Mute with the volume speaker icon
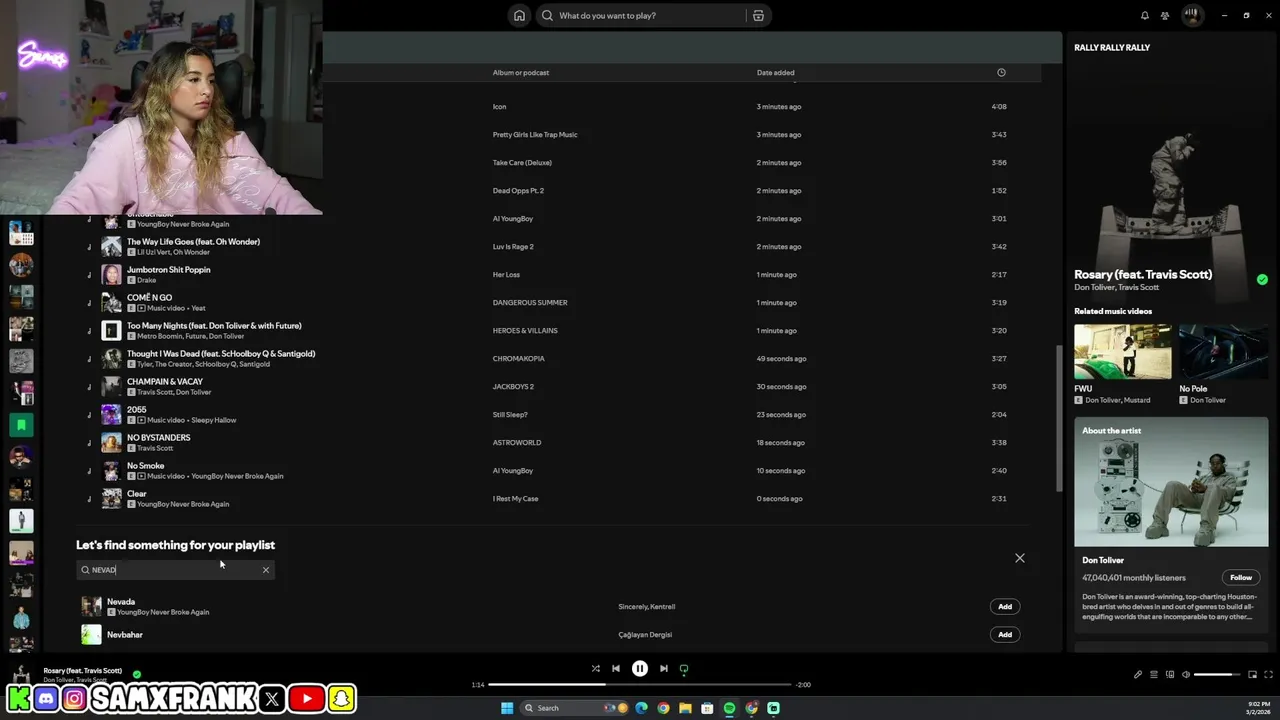 (x=1186, y=674)
